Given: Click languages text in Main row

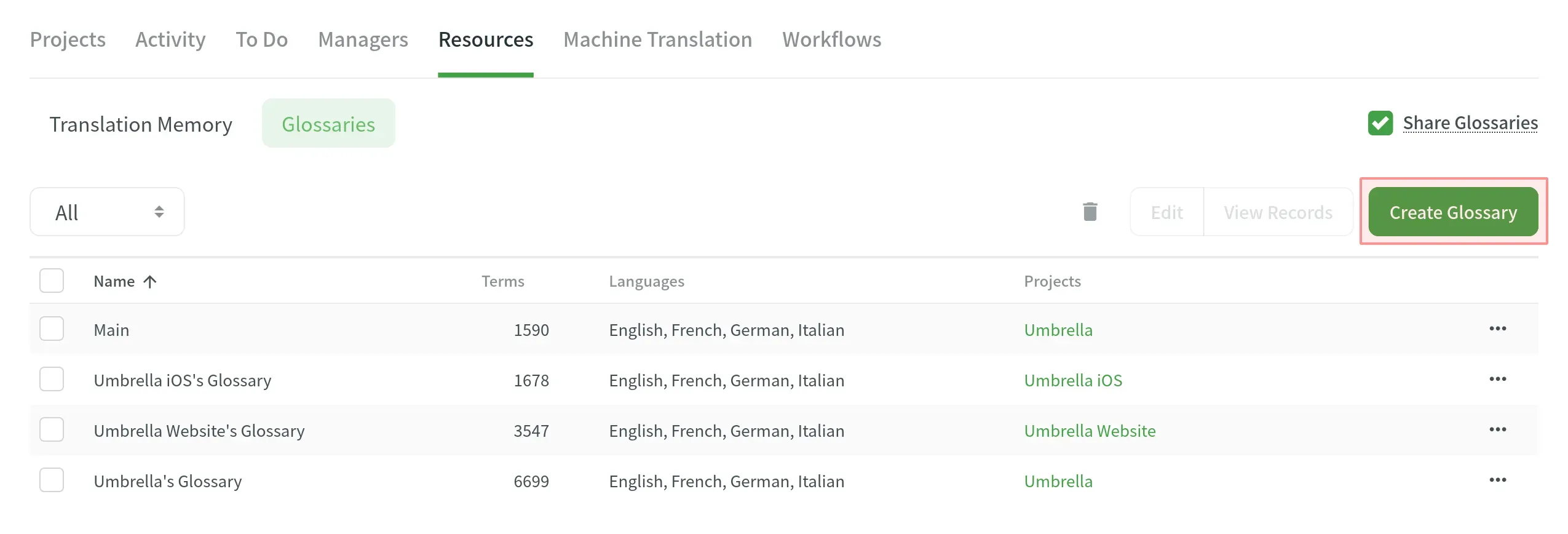Looking at the screenshot, I should (726, 330).
